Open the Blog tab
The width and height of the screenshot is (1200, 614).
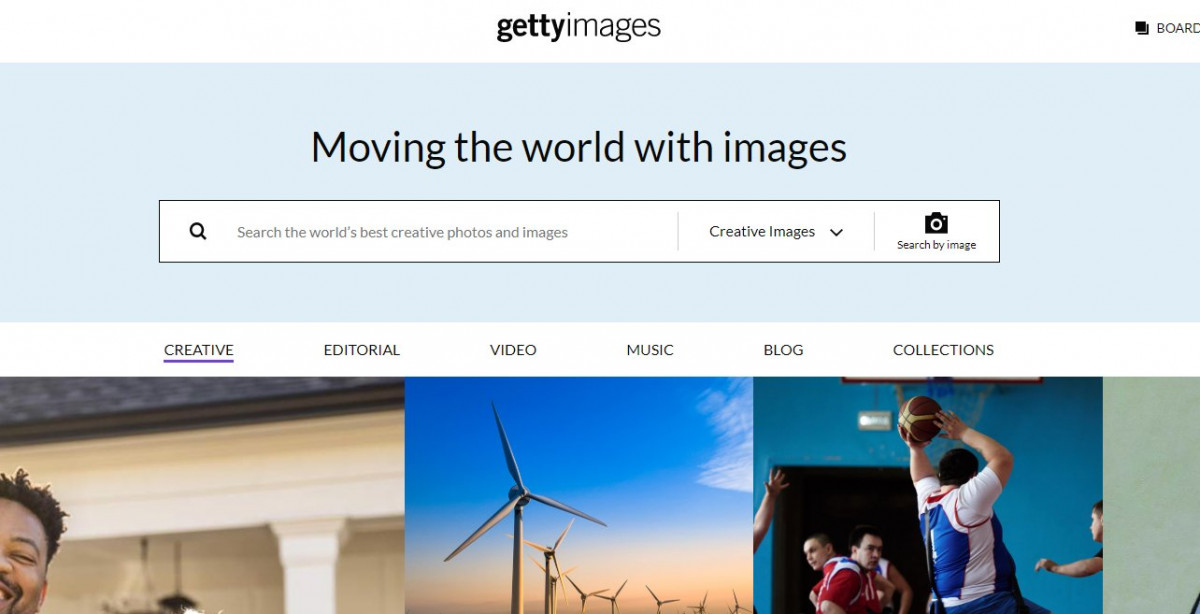[x=783, y=350]
